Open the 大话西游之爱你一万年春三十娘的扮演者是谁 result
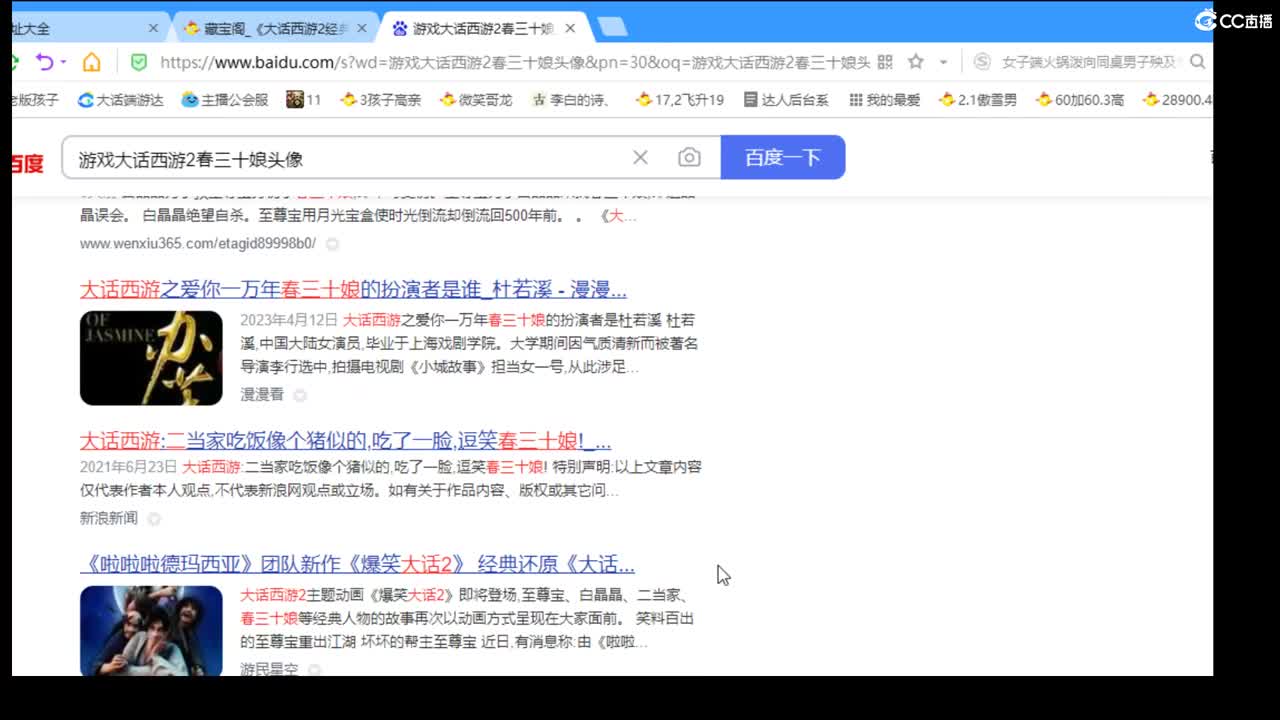Image resolution: width=1280 pixels, height=720 pixels. tap(353, 290)
